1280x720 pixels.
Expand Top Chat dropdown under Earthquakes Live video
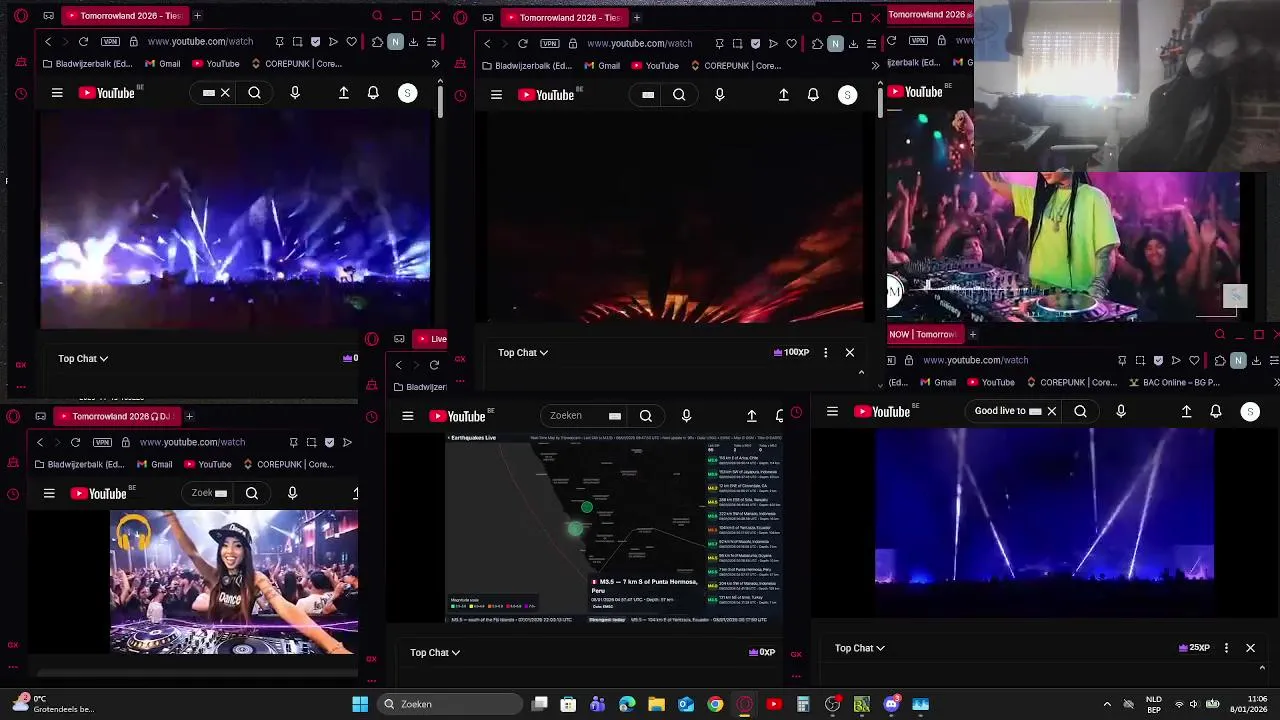pos(435,652)
